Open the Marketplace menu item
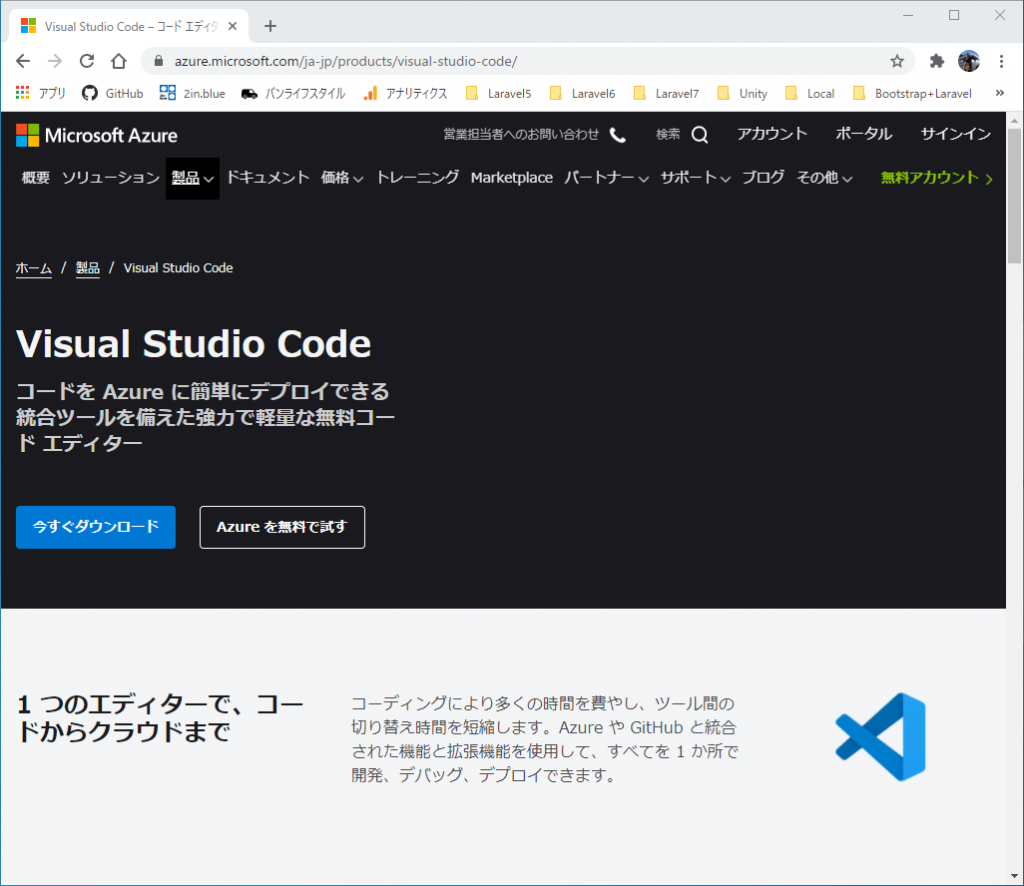 pyautogui.click(x=511, y=178)
